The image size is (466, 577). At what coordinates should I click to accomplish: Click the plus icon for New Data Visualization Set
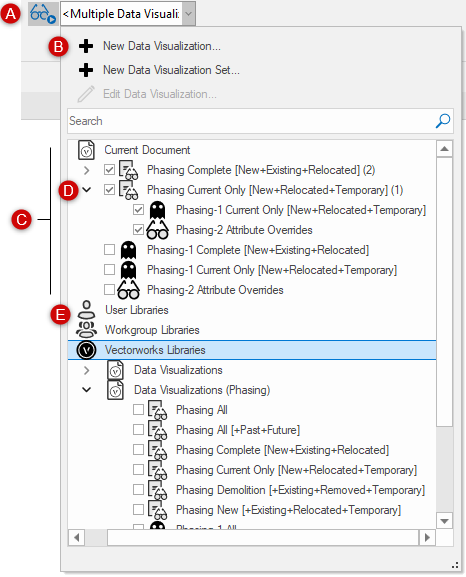click(86, 70)
